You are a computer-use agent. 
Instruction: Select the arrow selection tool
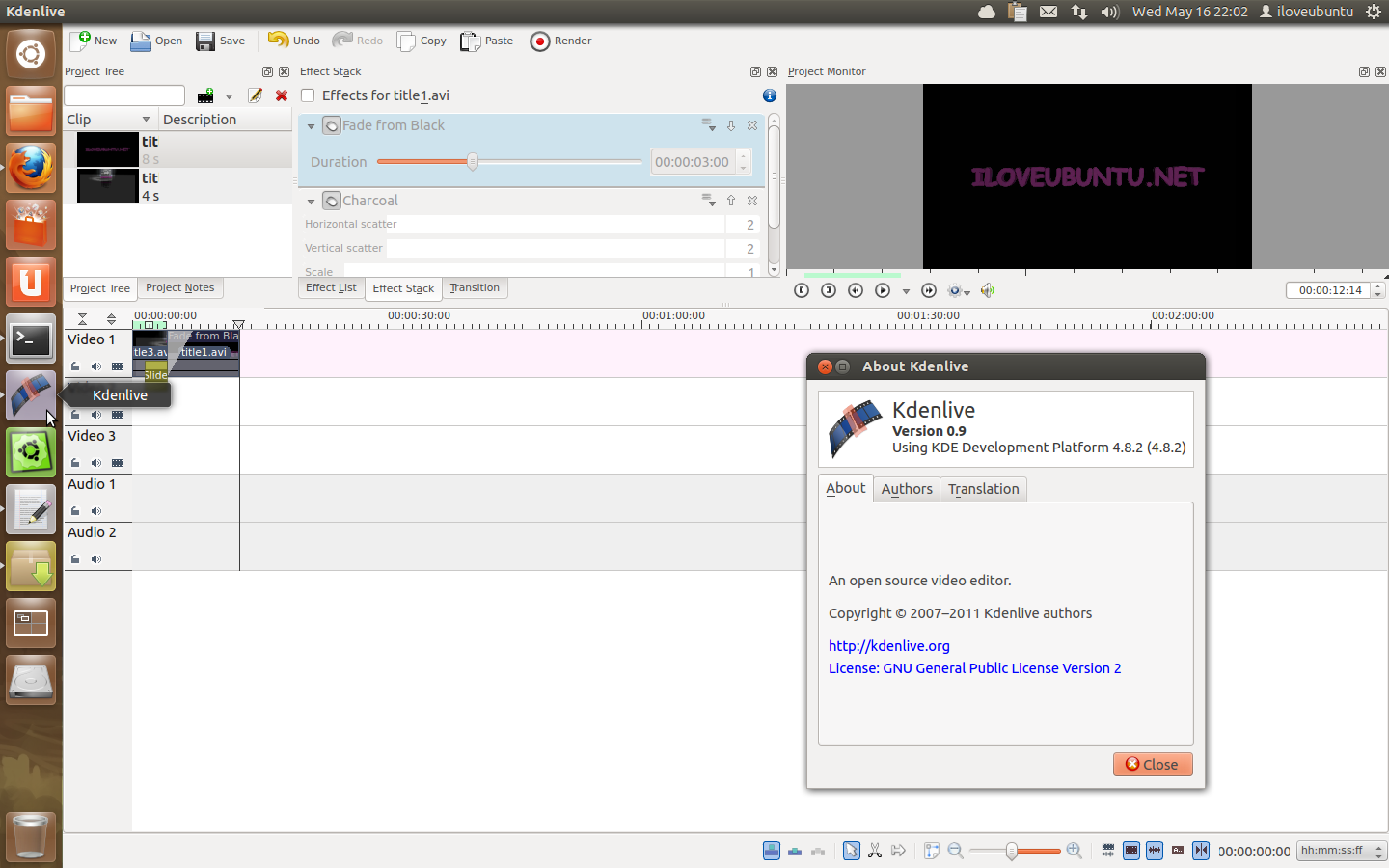[851, 850]
